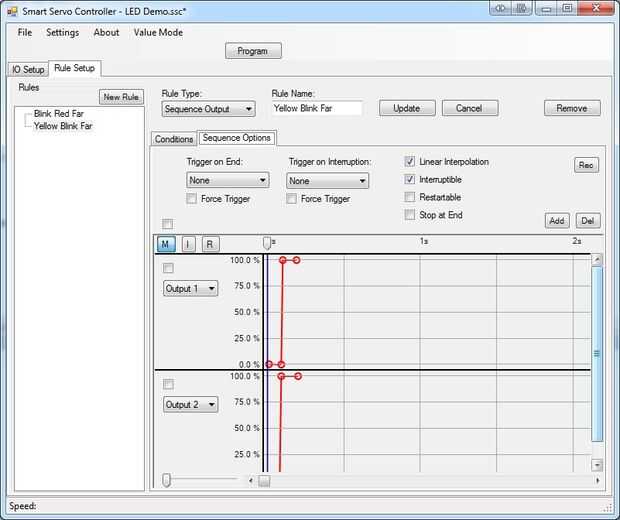Click the Speed: status bar label
Screen dimensions: 620x520
point(23,506)
